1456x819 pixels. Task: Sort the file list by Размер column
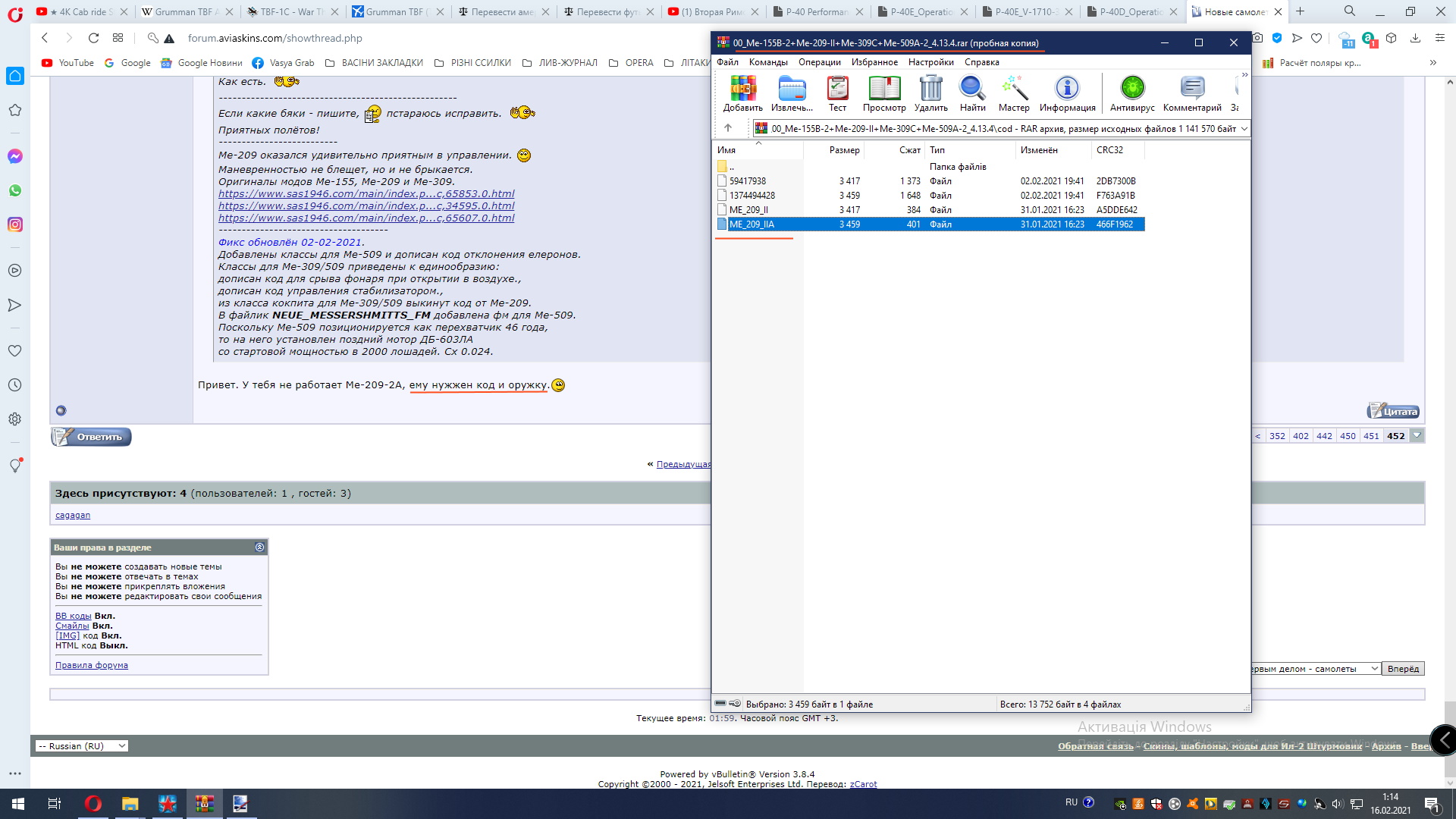coord(844,150)
